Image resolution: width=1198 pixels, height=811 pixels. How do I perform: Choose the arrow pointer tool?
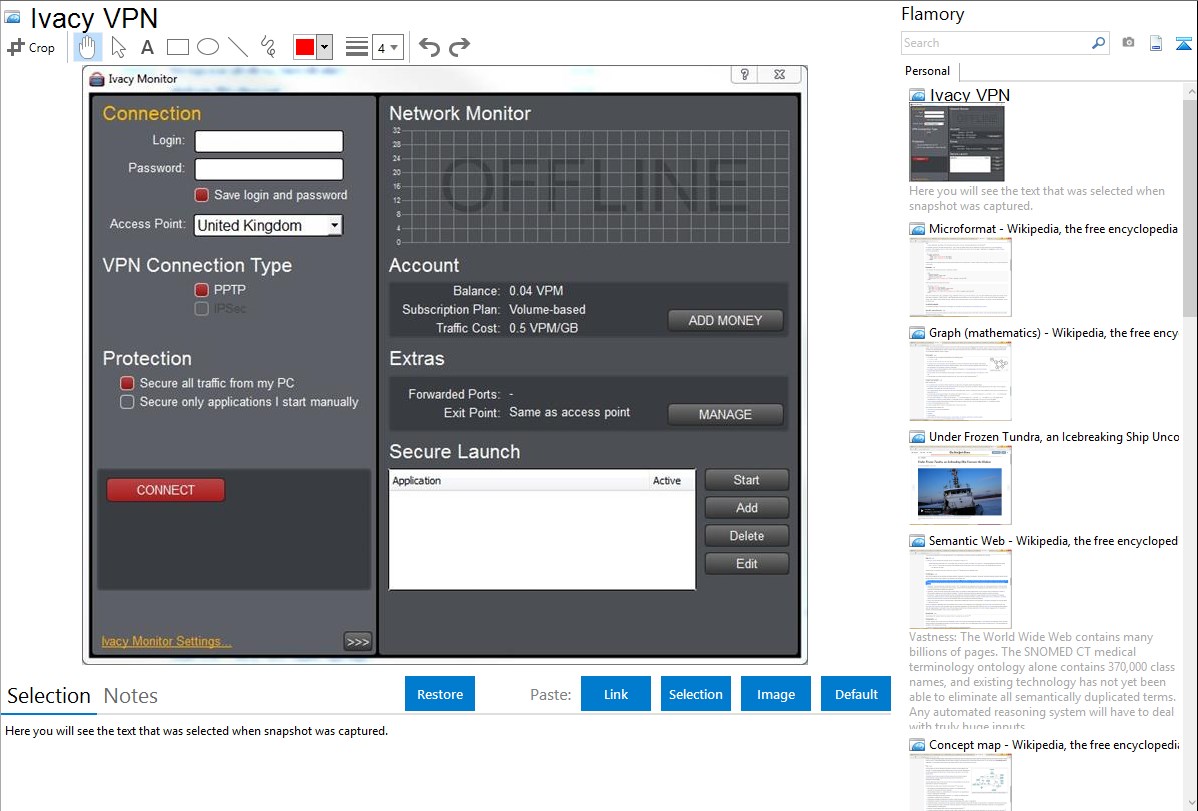[118, 47]
